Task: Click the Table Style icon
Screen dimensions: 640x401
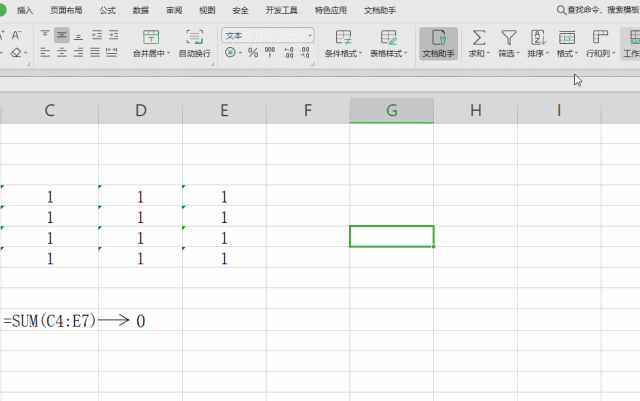Action: (x=389, y=38)
